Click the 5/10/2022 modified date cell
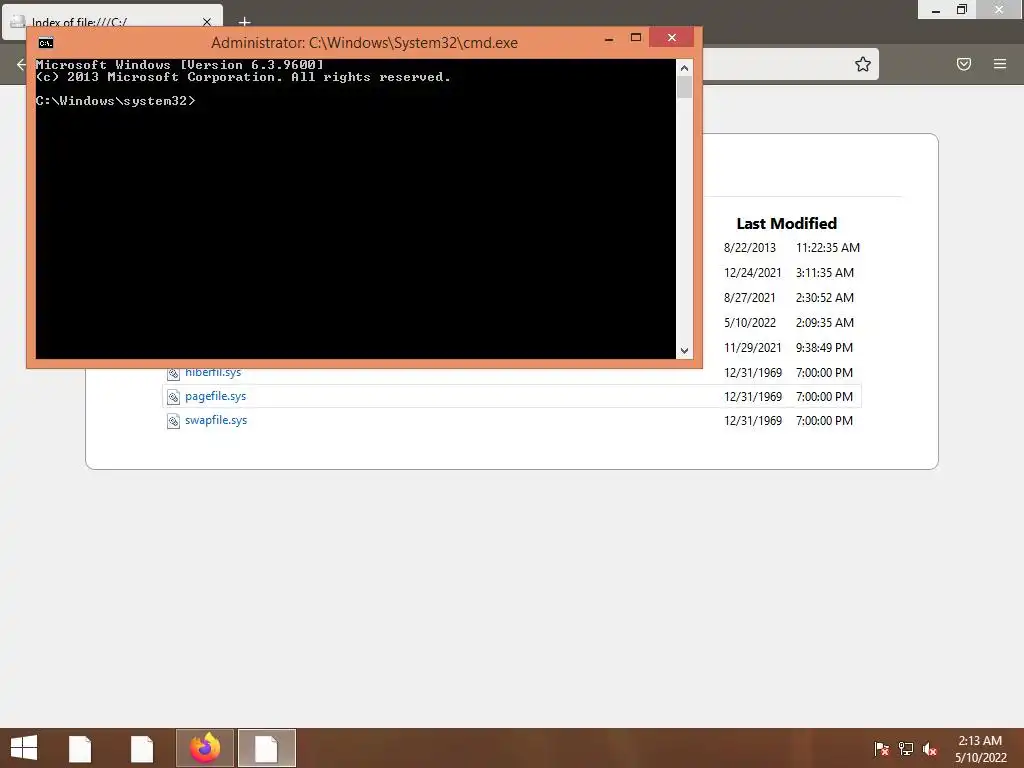The height and width of the screenshot is (768, 1024). coord(750,323)
